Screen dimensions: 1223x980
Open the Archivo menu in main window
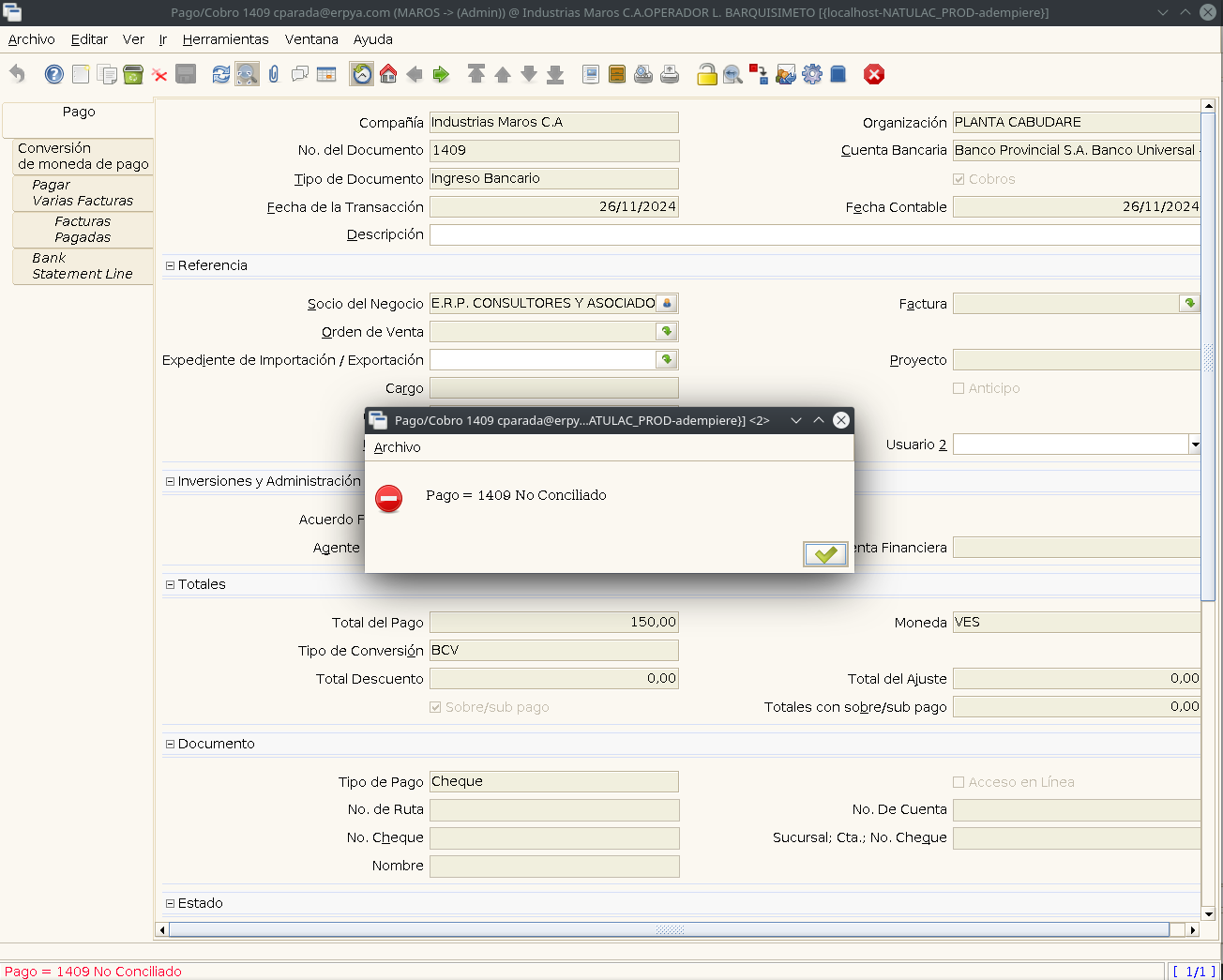click(x=32, y=39)
